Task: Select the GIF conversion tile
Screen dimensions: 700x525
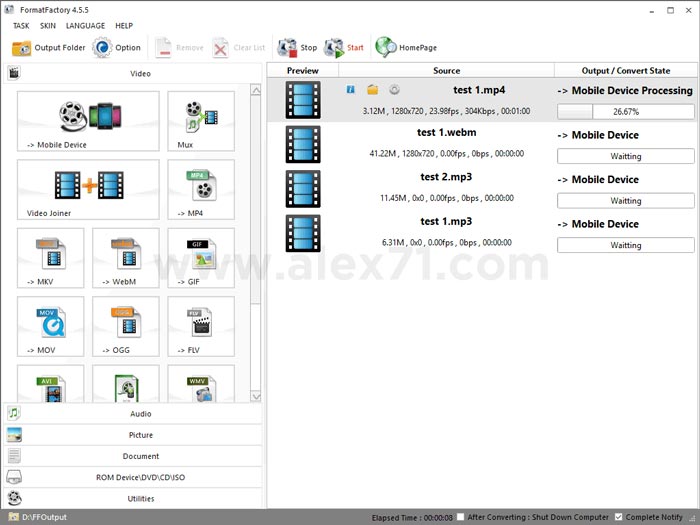Action: [x=201, y=258]
